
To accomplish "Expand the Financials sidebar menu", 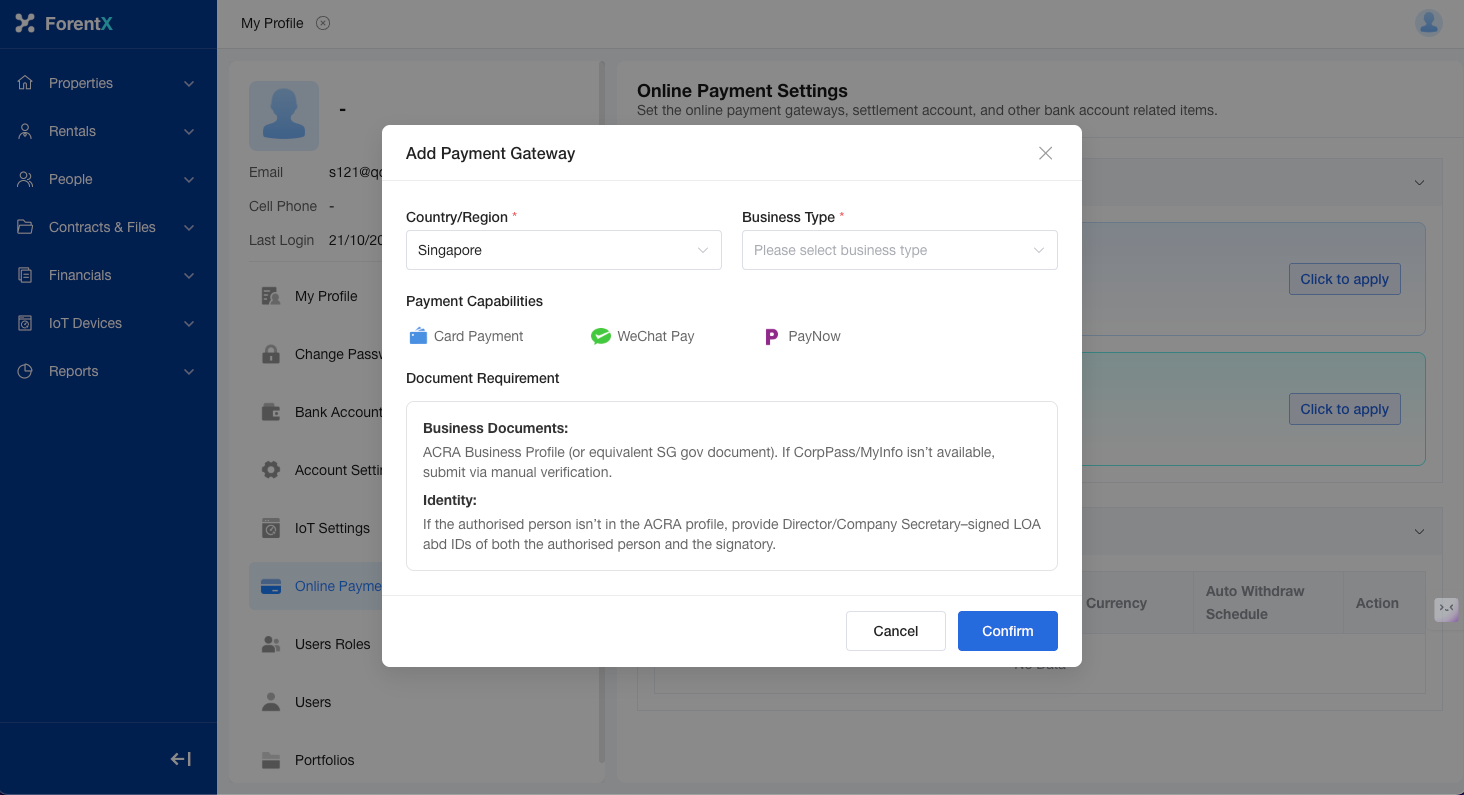I will [x=108, y=275].
